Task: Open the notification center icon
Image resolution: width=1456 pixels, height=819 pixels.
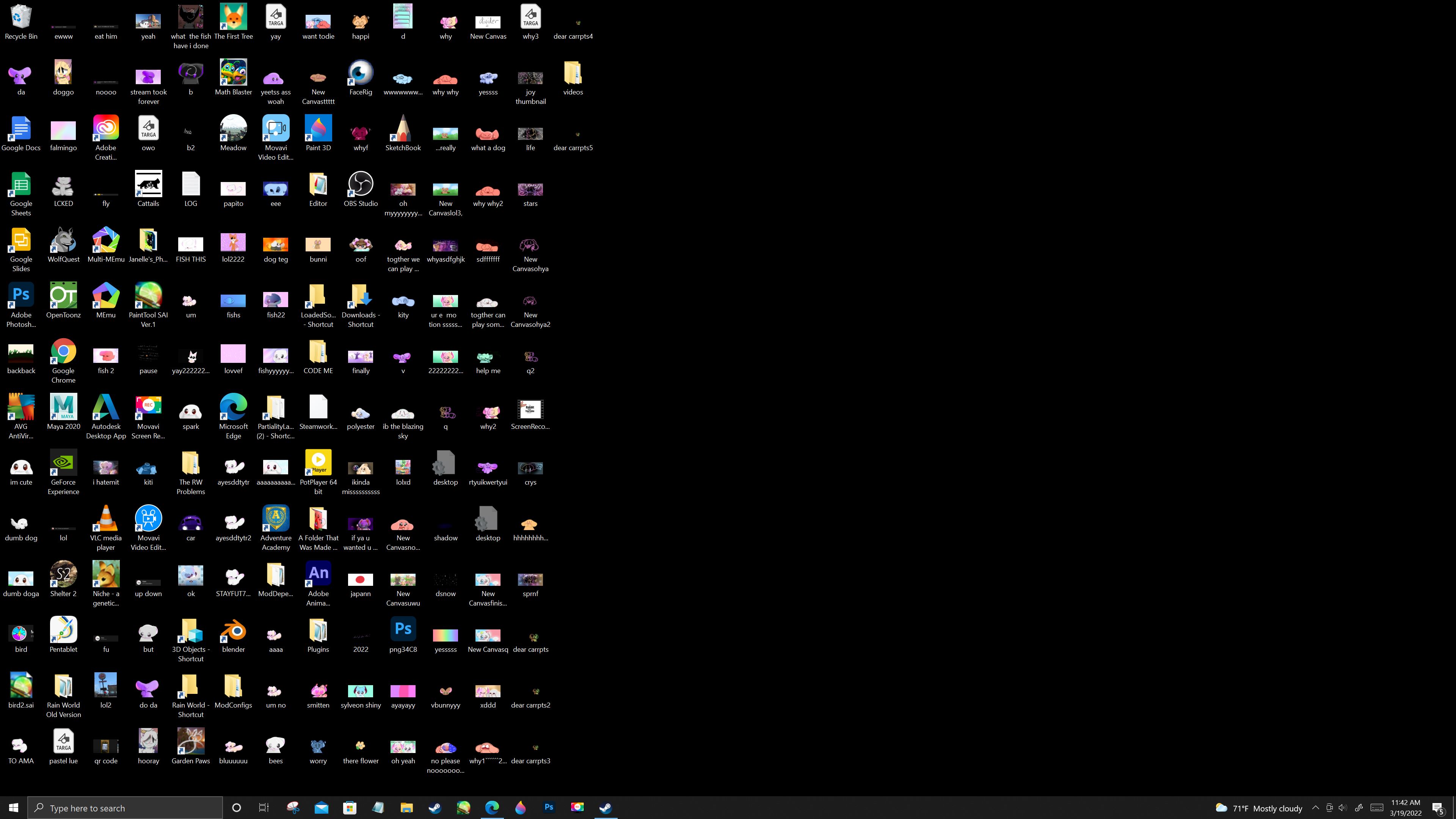Action: (1438, 808)
